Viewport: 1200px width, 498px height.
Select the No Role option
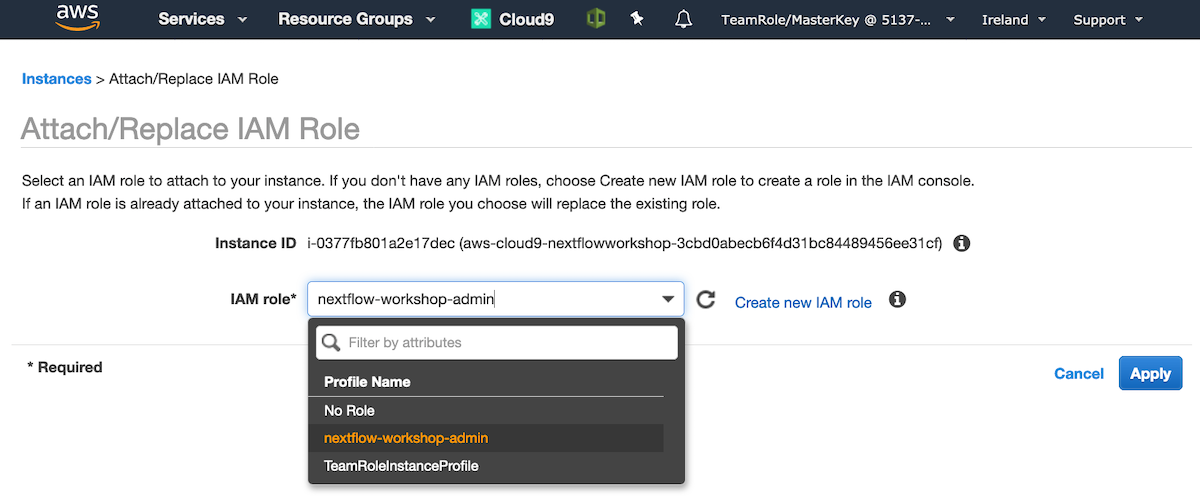486,410
